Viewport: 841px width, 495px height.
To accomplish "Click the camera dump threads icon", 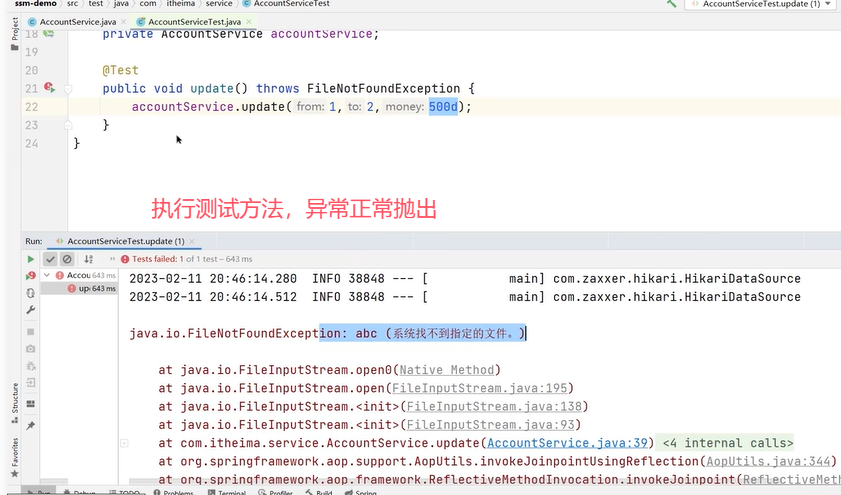I will tap(31, 349).
